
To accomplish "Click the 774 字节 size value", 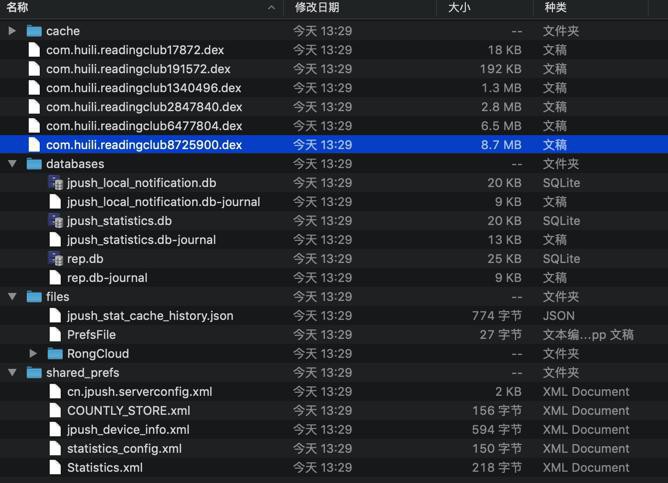I will point(497,316).
